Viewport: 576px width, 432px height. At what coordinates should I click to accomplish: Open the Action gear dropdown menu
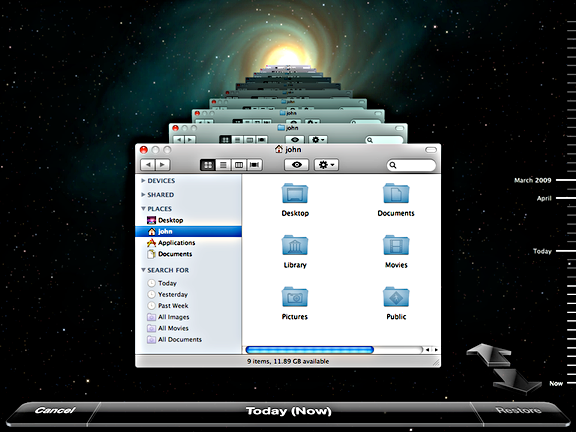[x=326, y=165]
